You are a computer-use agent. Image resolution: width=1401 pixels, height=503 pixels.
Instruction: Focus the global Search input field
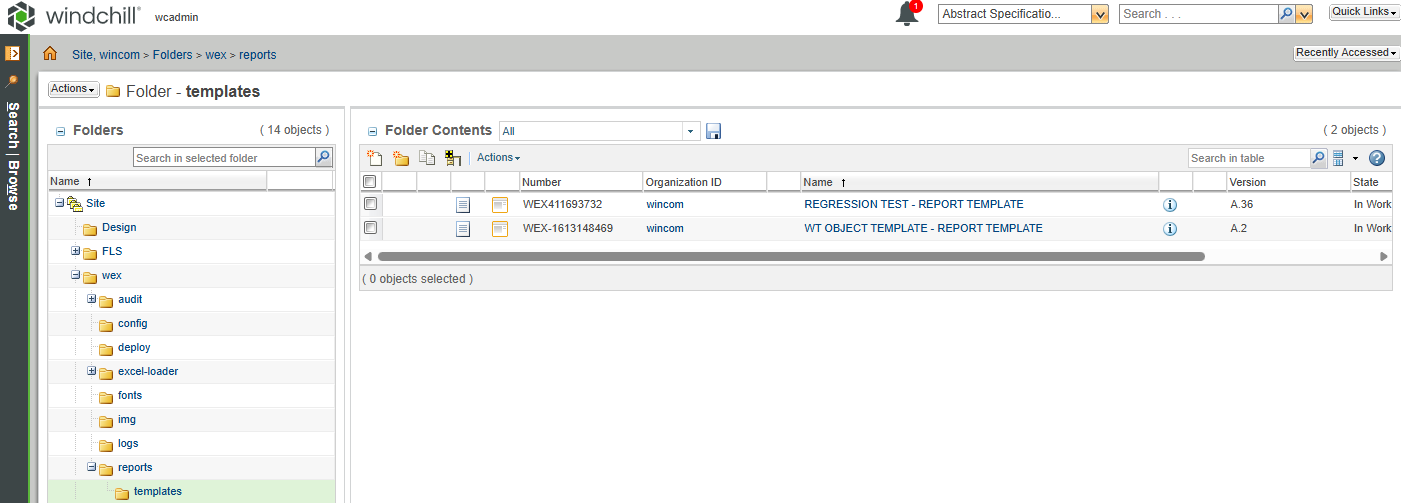(x=1199, y=14)
